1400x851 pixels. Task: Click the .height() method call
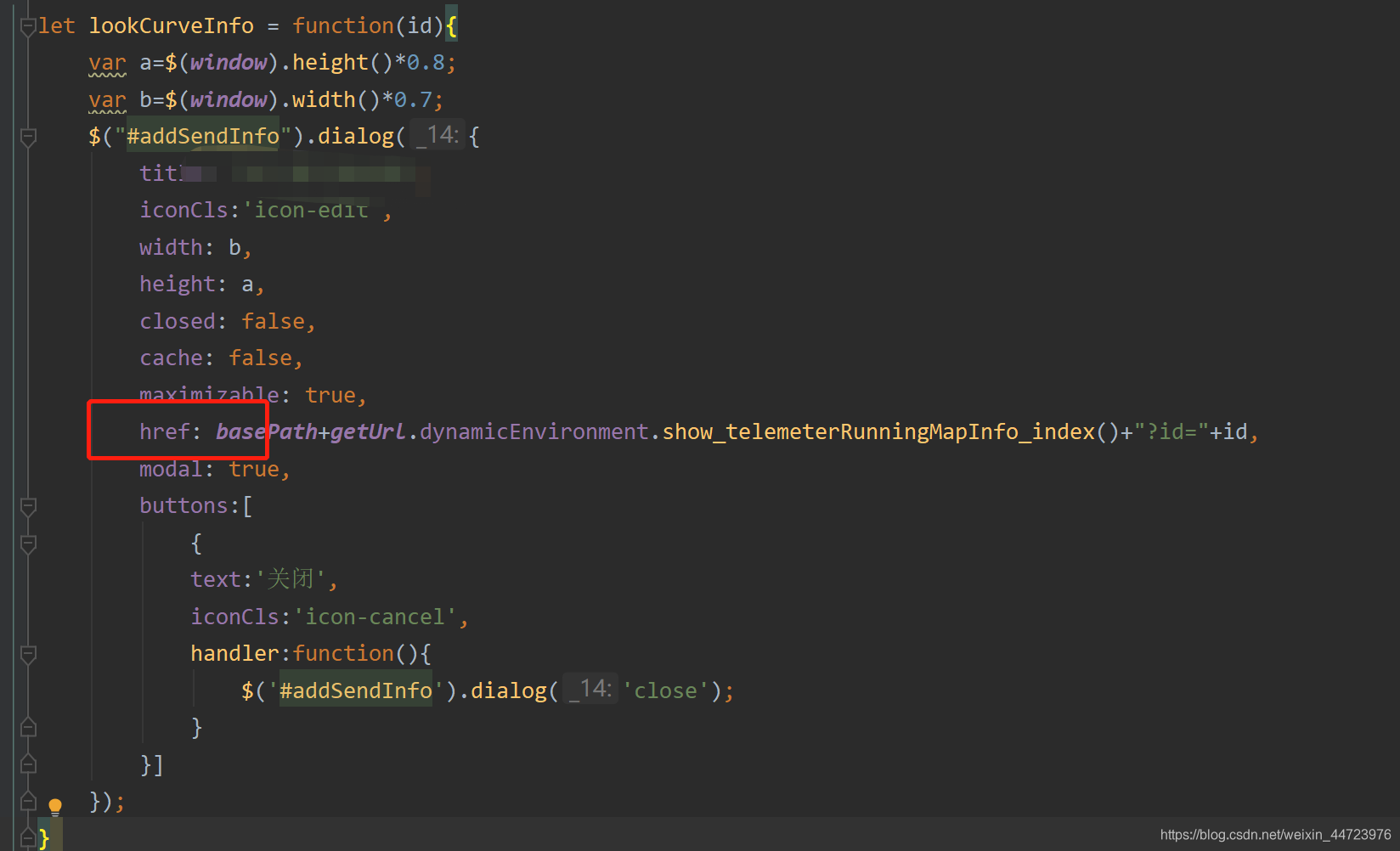[x=336, y=63]
